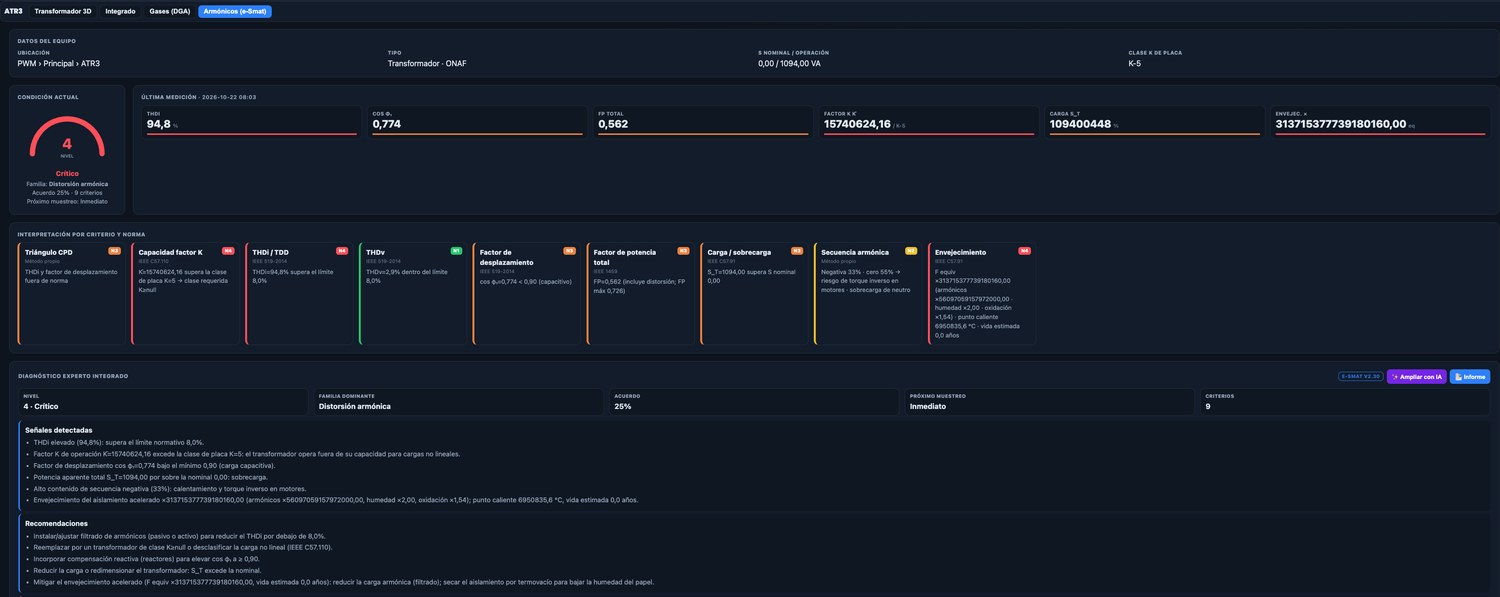Click the "Recomendaciones" heading

pyautogui.click(x=56, y=523)
